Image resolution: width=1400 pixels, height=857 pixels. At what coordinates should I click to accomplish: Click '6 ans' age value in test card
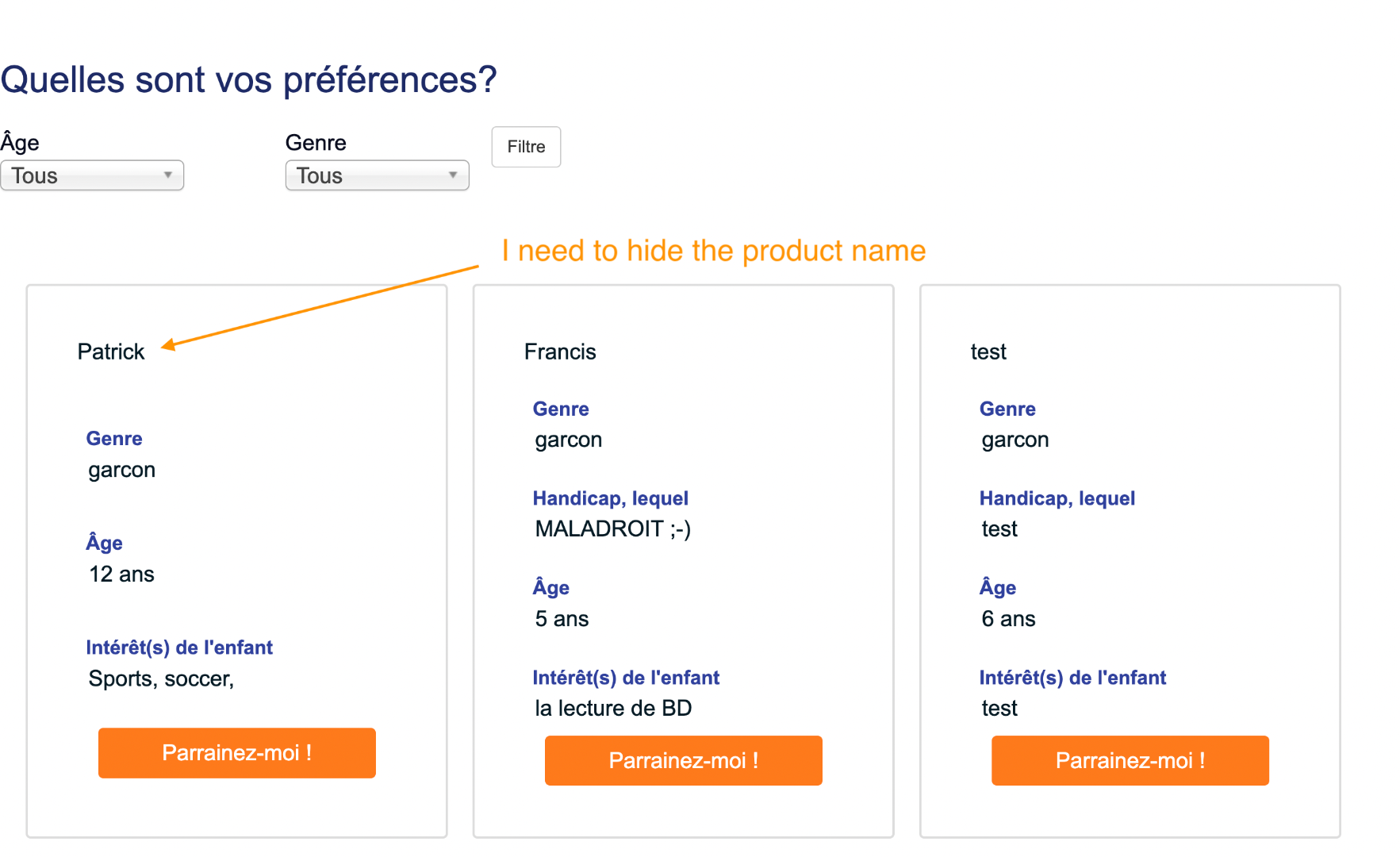[1008, 619]
